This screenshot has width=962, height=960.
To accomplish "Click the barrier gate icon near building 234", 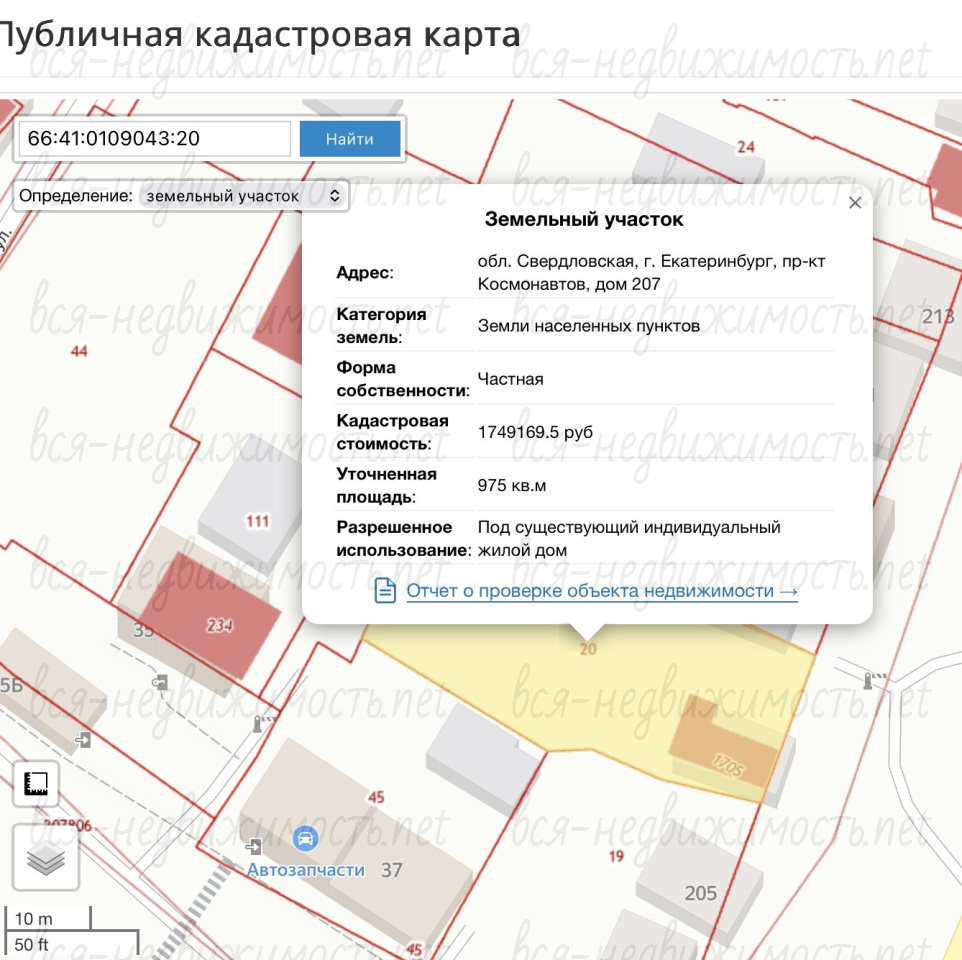I will pyautogui.click(x=264, y=723).
